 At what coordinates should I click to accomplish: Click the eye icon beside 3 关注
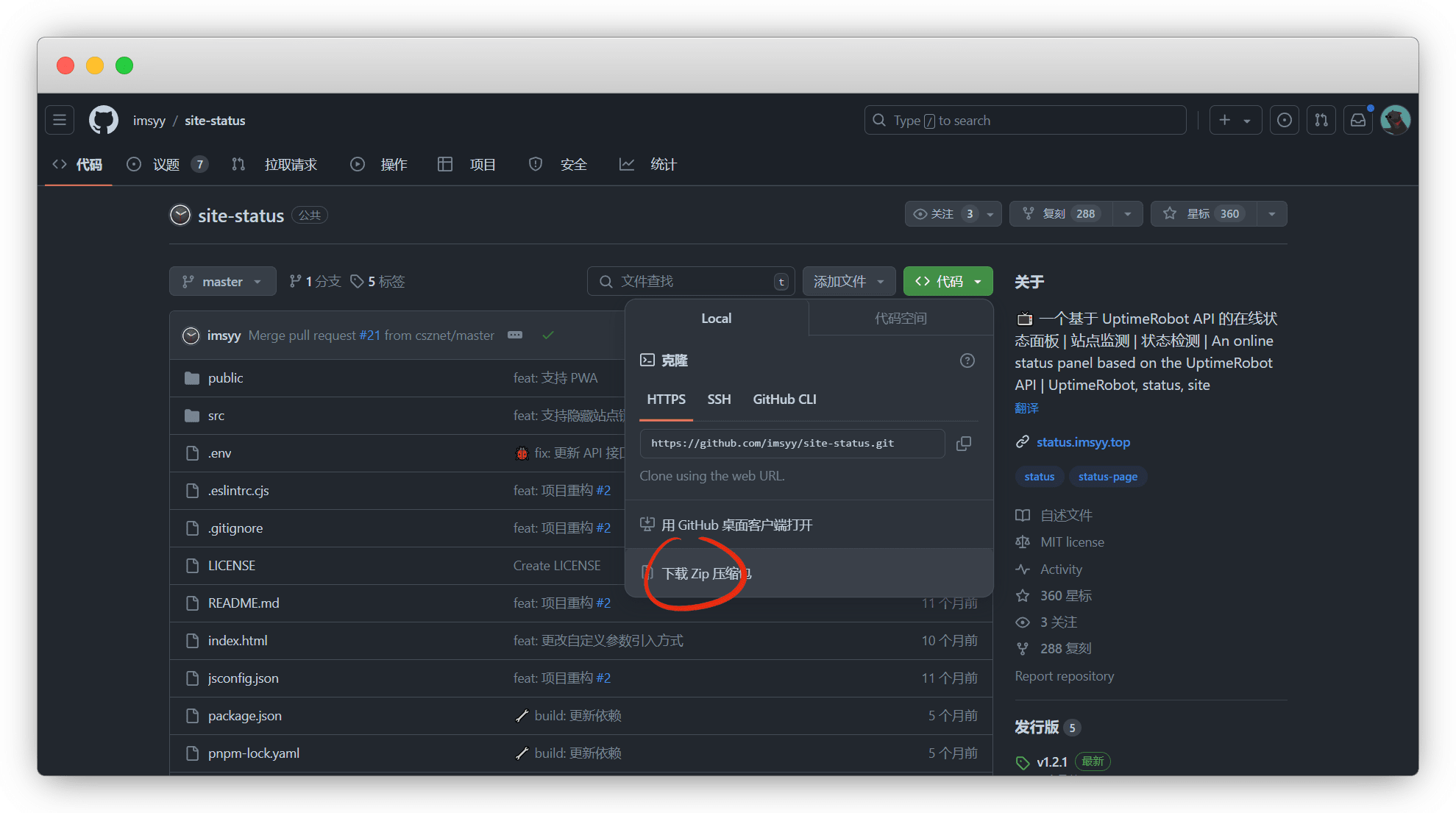pos(1022,622)
